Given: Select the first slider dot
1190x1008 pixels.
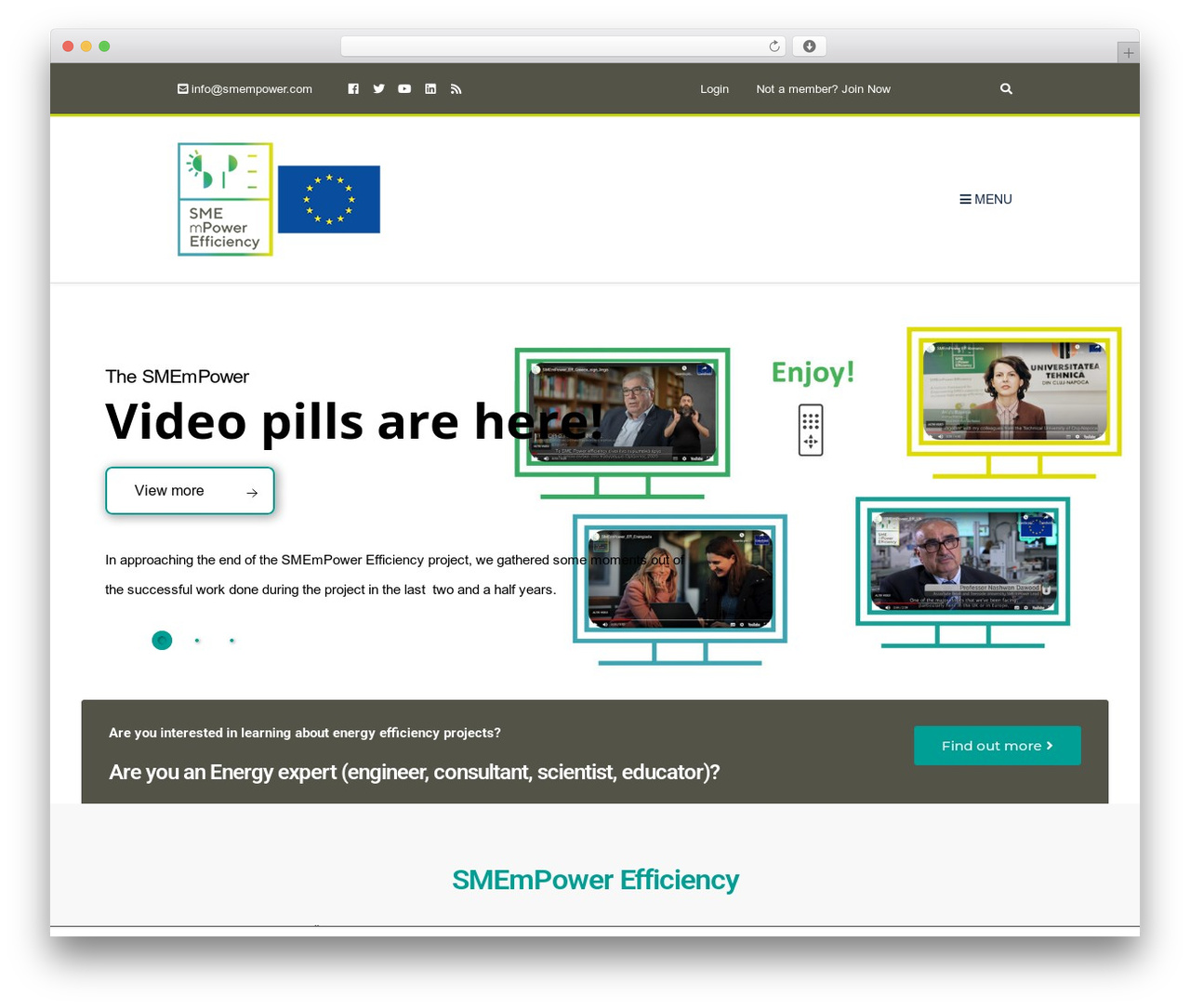Looking at the screenshot, I should click(x=162, y=641).
